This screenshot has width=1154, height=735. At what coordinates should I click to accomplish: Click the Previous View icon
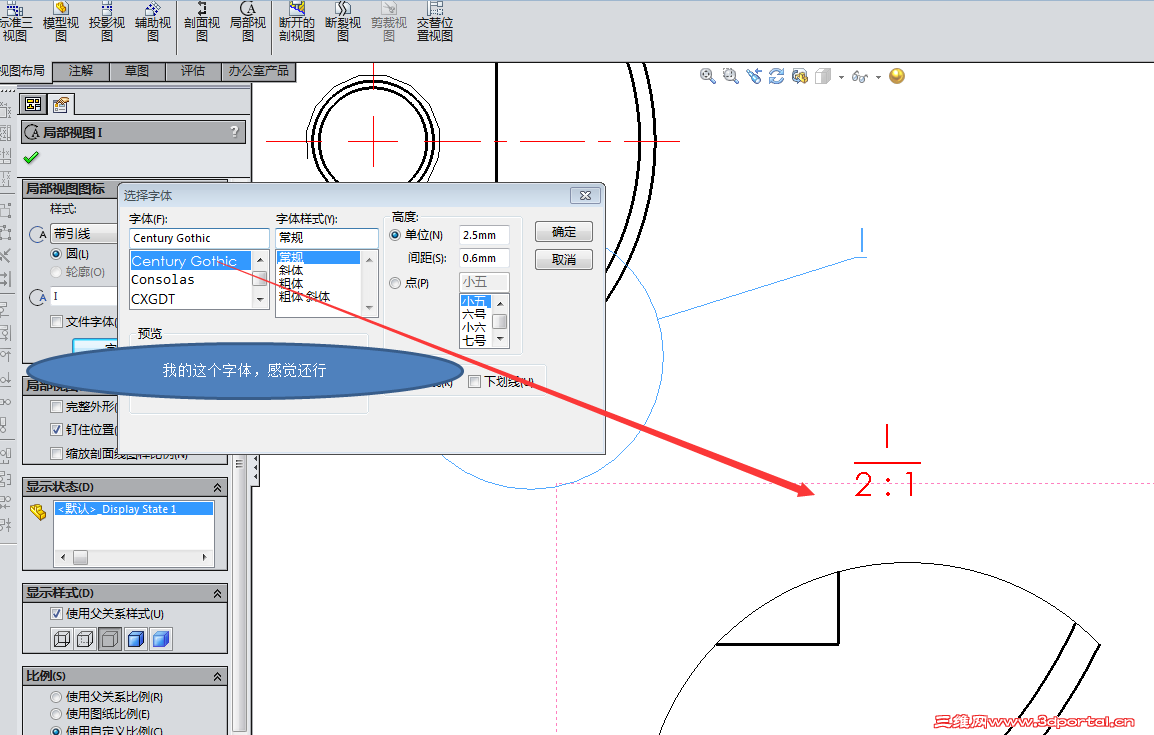(754, 76)
